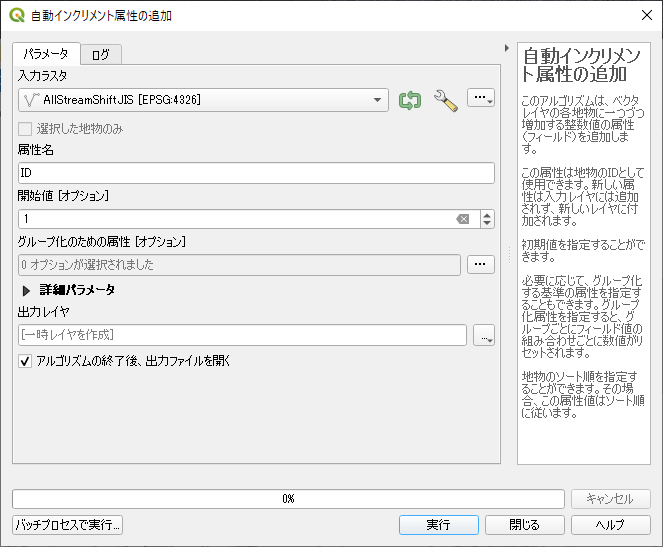The width and height of the screenshot is (663, 547).
Task: Collapse the help panel arrow
Action: click(x=507, y=47)
